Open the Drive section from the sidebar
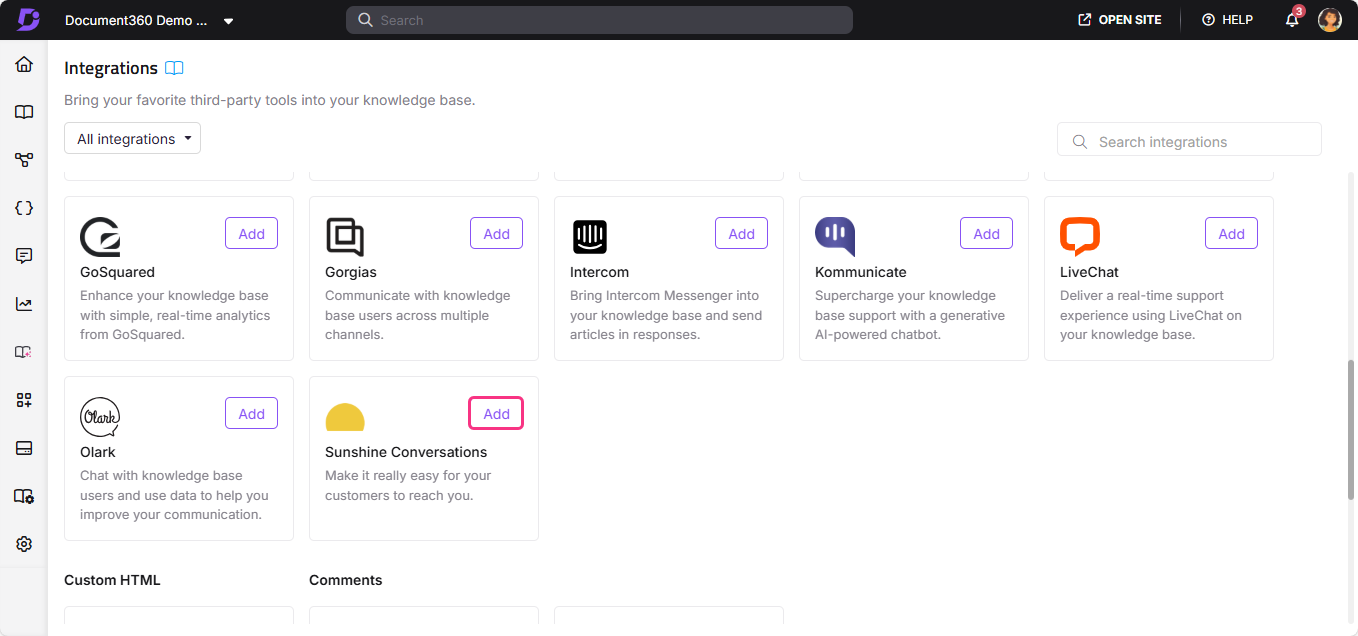Screen dimensions: 1358x636 click(x=23, y=448)
